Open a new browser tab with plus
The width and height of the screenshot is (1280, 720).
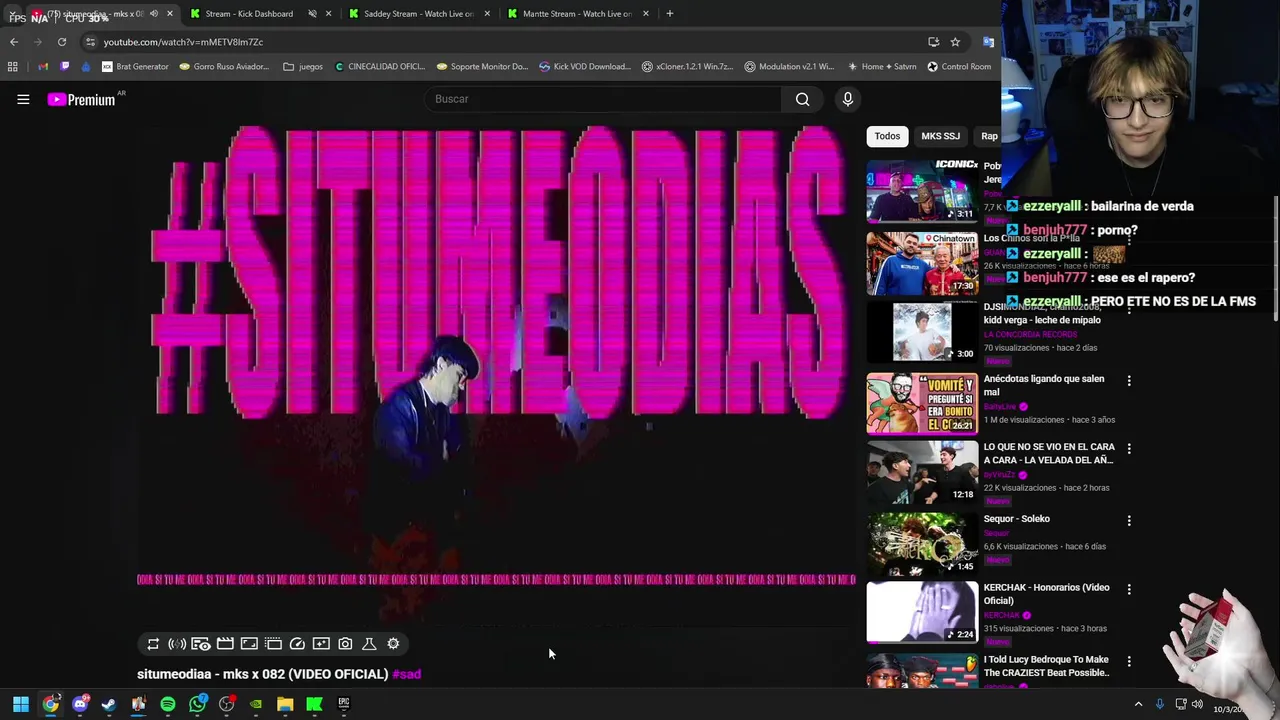(669, 14)
